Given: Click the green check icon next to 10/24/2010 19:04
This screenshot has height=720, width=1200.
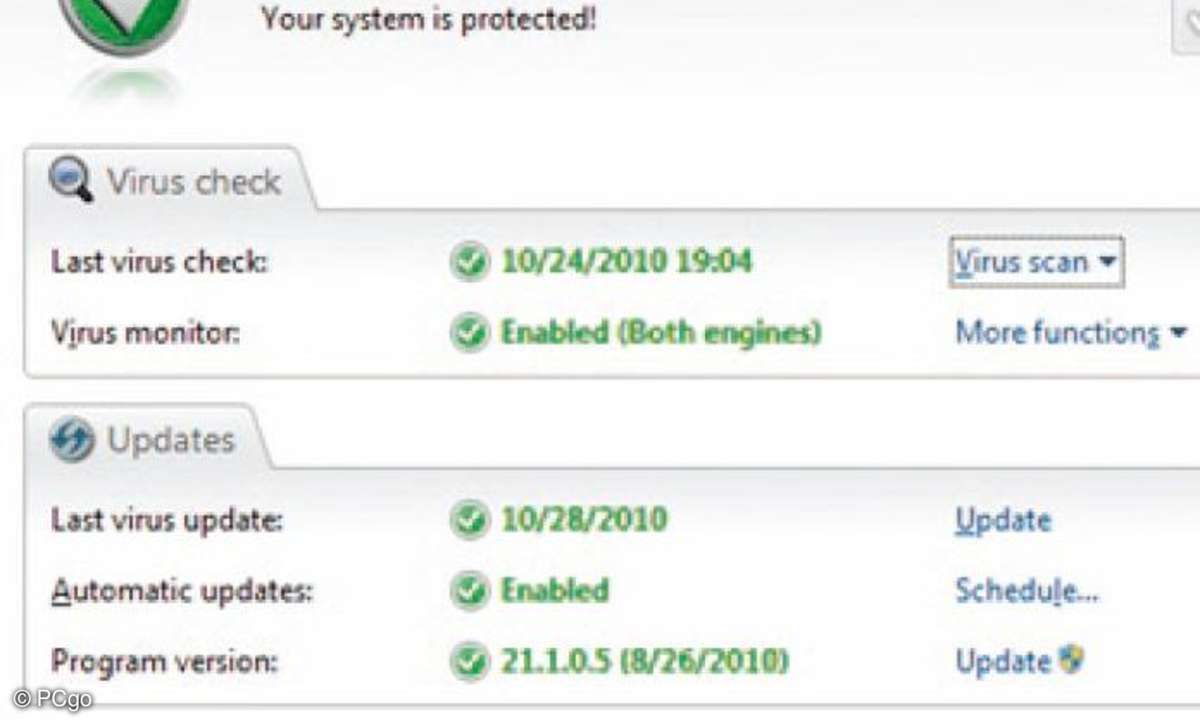Looking at the screenshot, I should tap(468, 263).
